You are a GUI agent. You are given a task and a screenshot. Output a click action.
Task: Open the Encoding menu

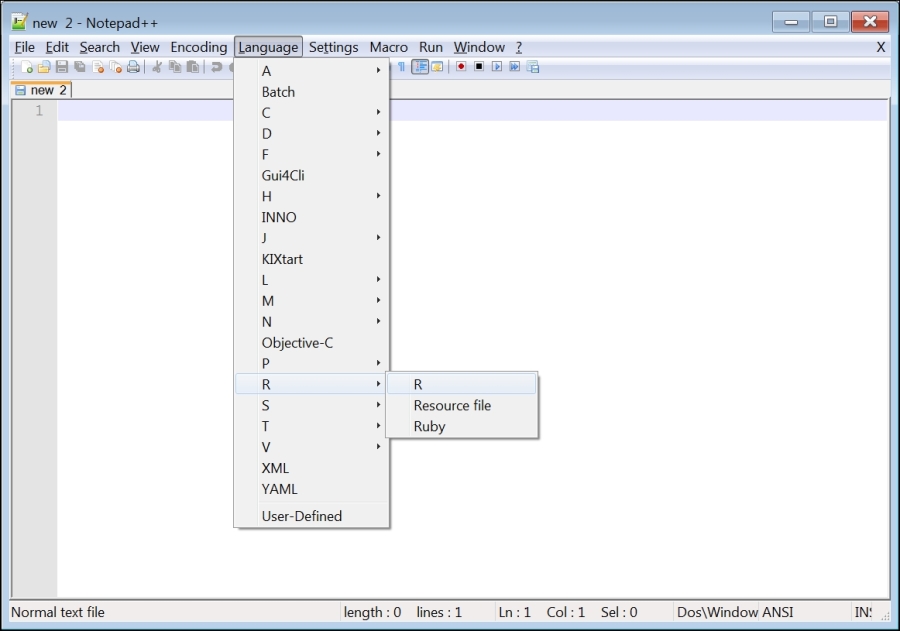199,47
